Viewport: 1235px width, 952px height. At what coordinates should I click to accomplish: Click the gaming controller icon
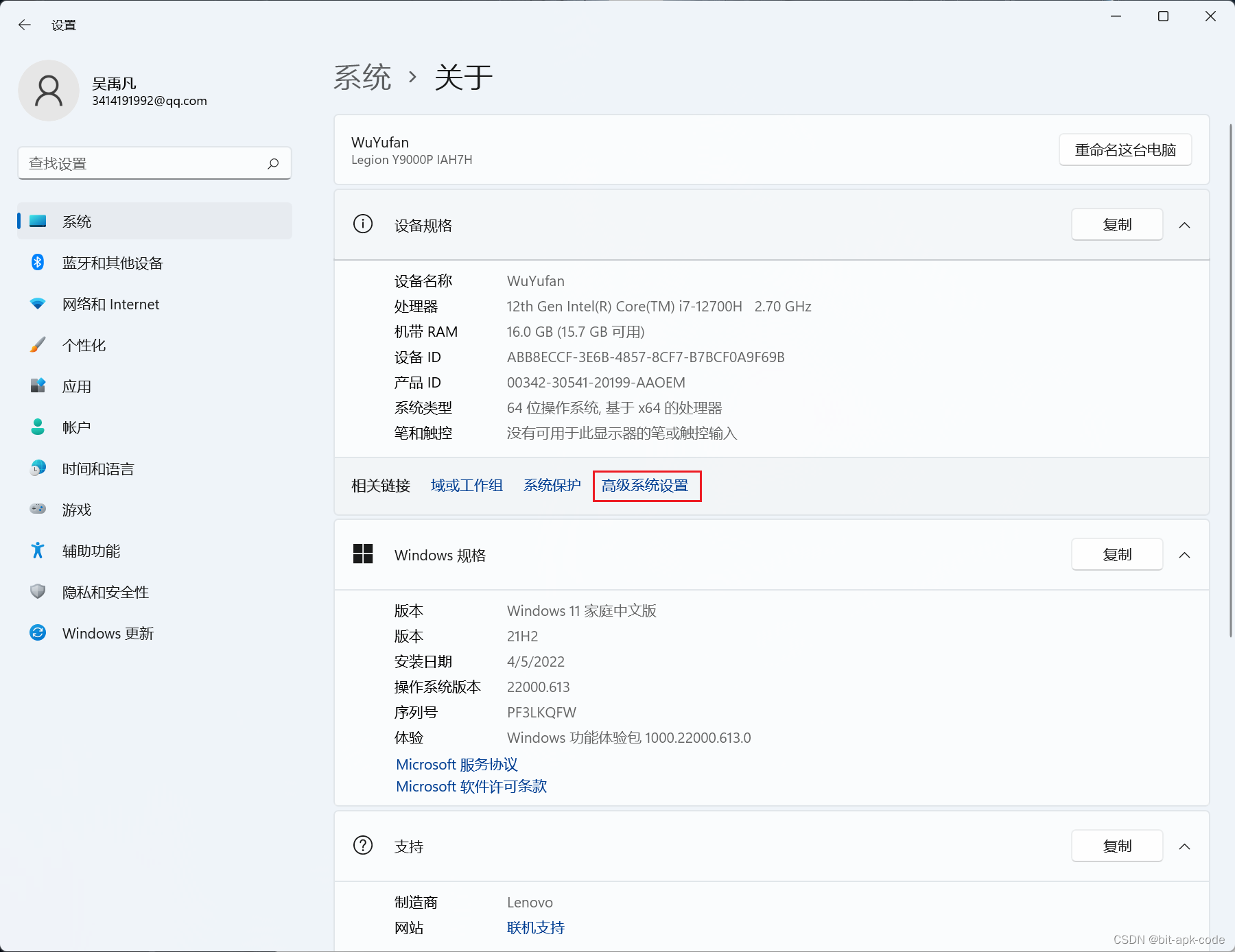[38, 509]
